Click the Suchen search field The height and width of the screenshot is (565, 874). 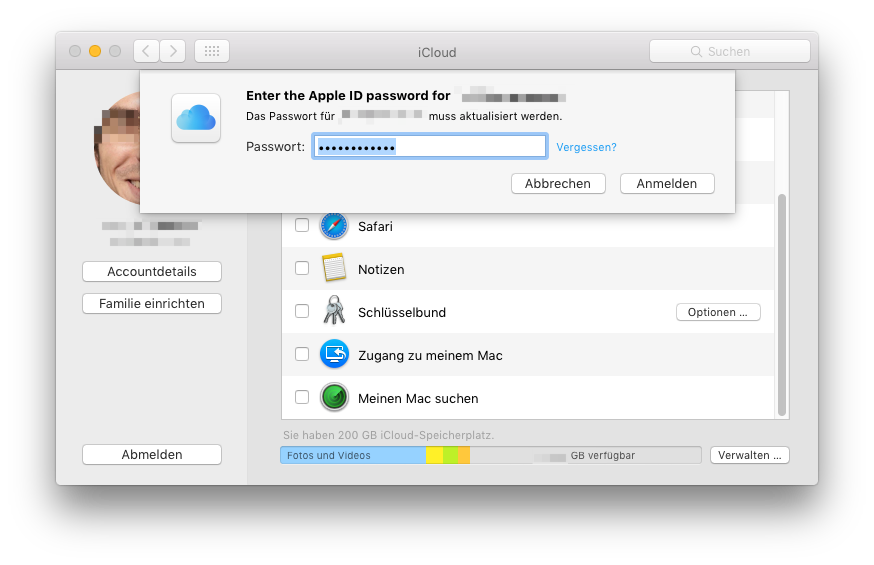(730, 51)
